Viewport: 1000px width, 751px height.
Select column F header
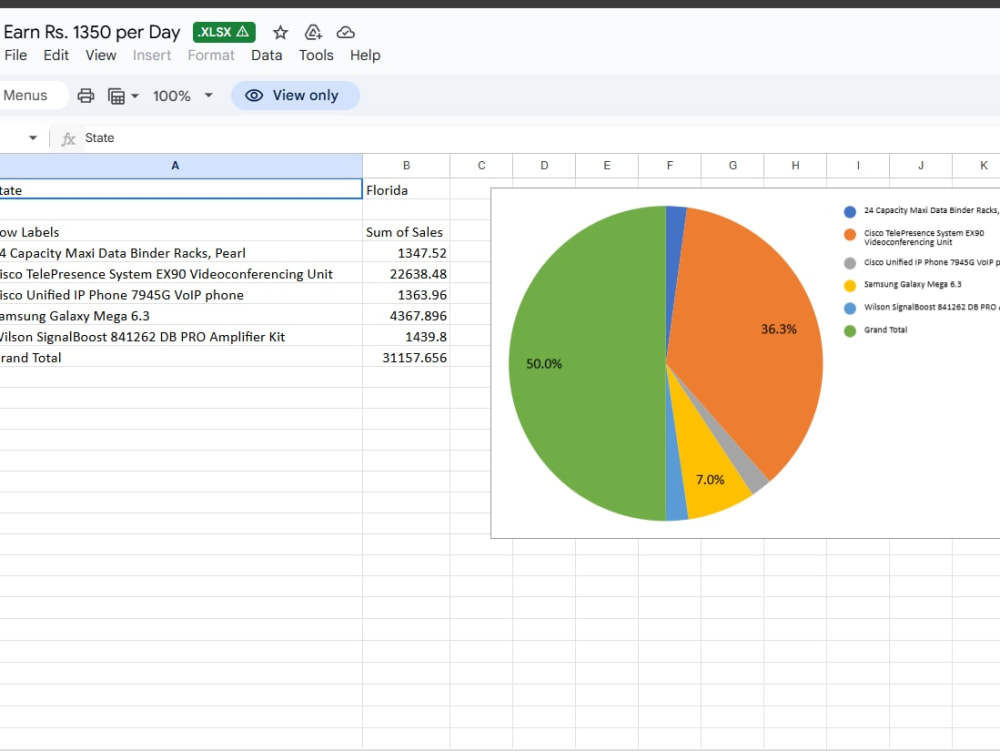[670, 166]
